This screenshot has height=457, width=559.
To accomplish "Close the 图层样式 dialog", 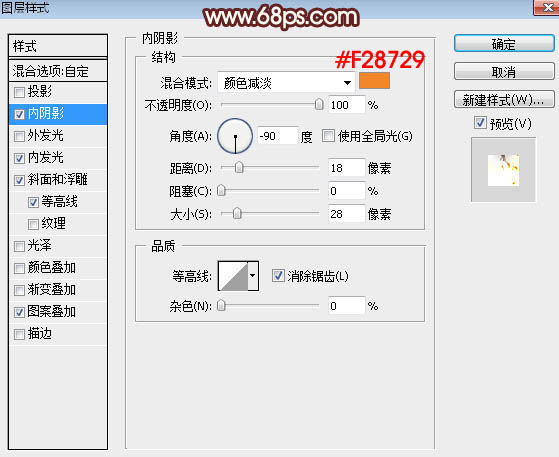I will point(546,7).
